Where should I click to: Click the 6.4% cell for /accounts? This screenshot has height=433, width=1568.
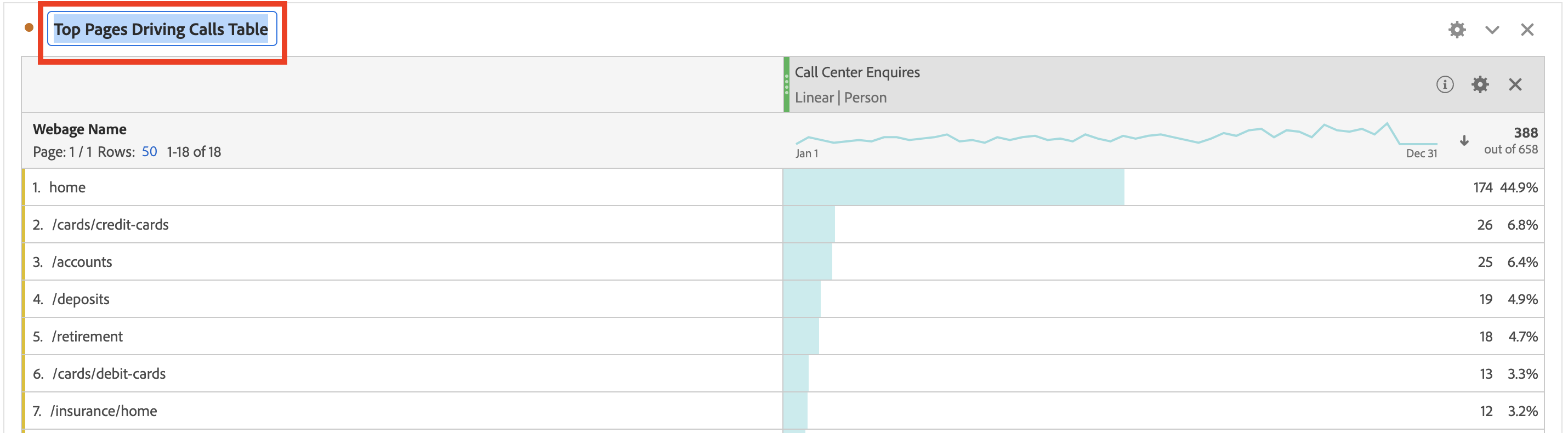click(1522, 261)
